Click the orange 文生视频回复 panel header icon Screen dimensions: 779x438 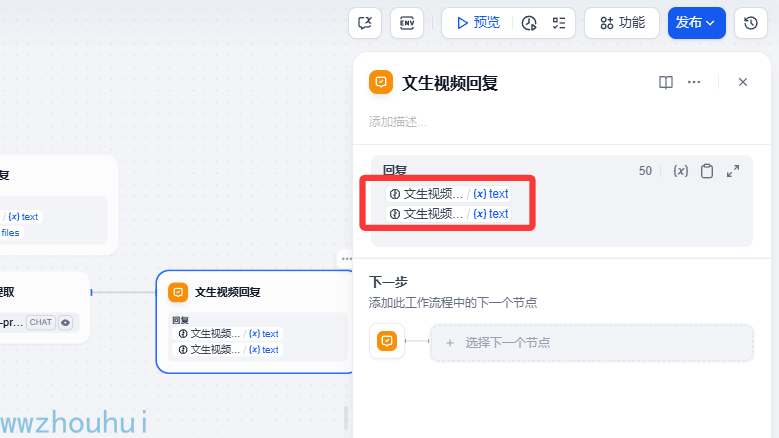(381, 82)
